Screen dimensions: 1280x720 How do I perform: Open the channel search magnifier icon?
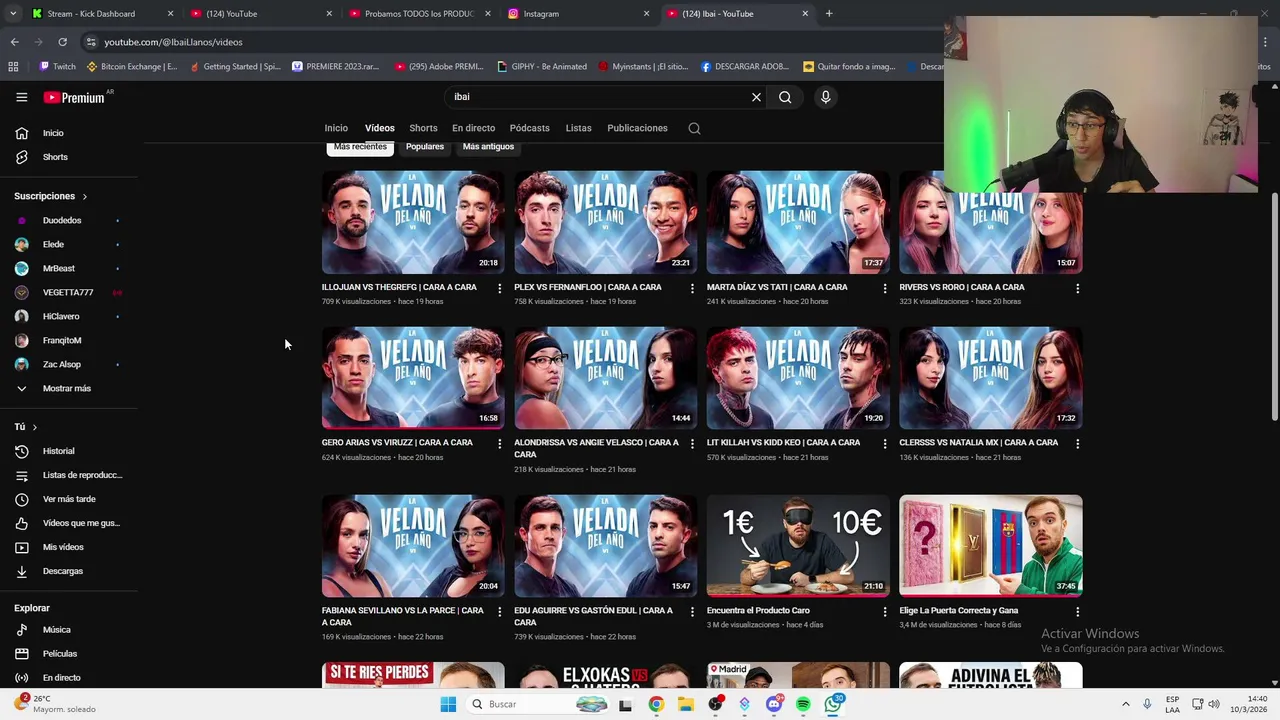694,128
